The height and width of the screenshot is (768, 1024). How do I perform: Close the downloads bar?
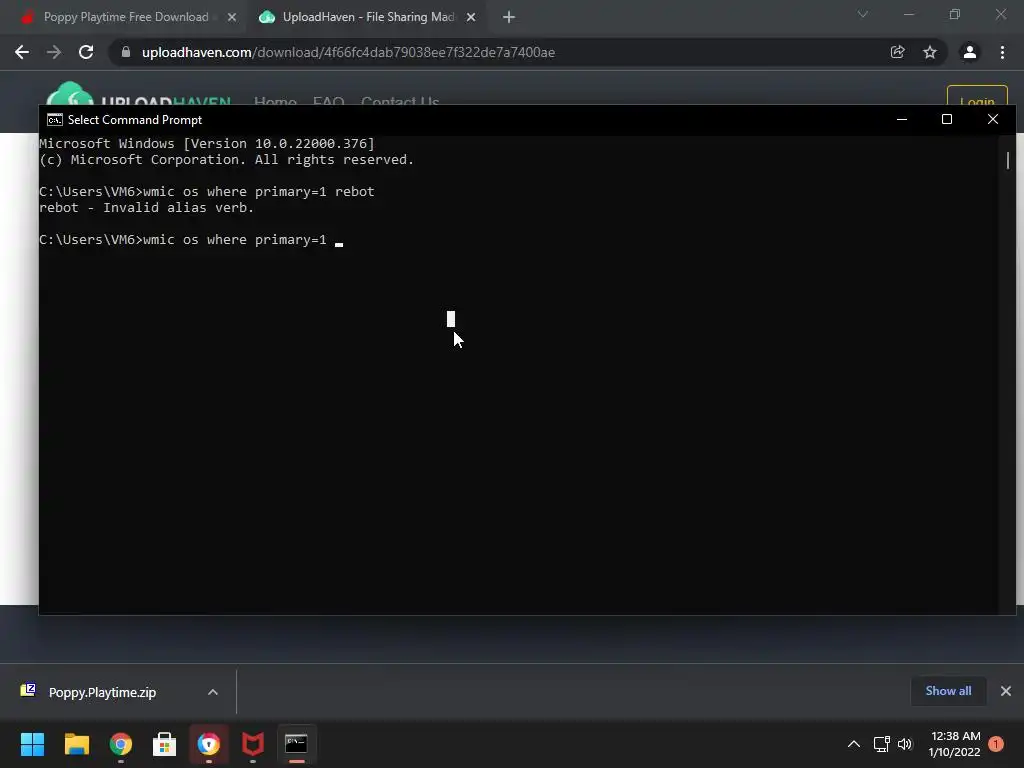click(1006, 691)
